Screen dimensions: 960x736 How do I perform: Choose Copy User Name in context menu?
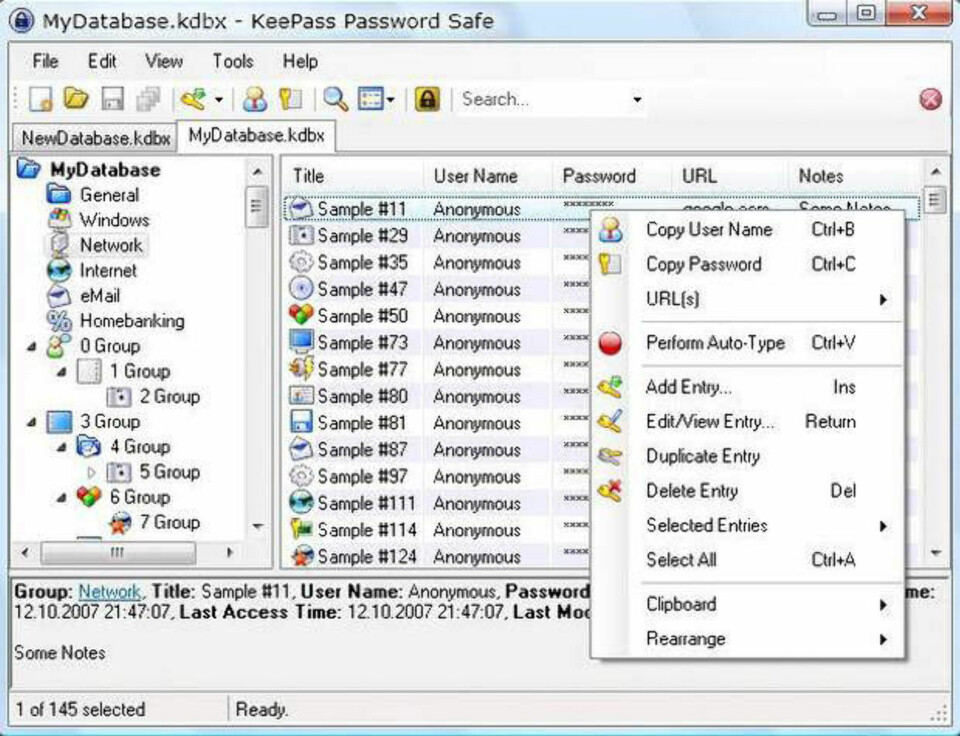click(x=748, y=230)
